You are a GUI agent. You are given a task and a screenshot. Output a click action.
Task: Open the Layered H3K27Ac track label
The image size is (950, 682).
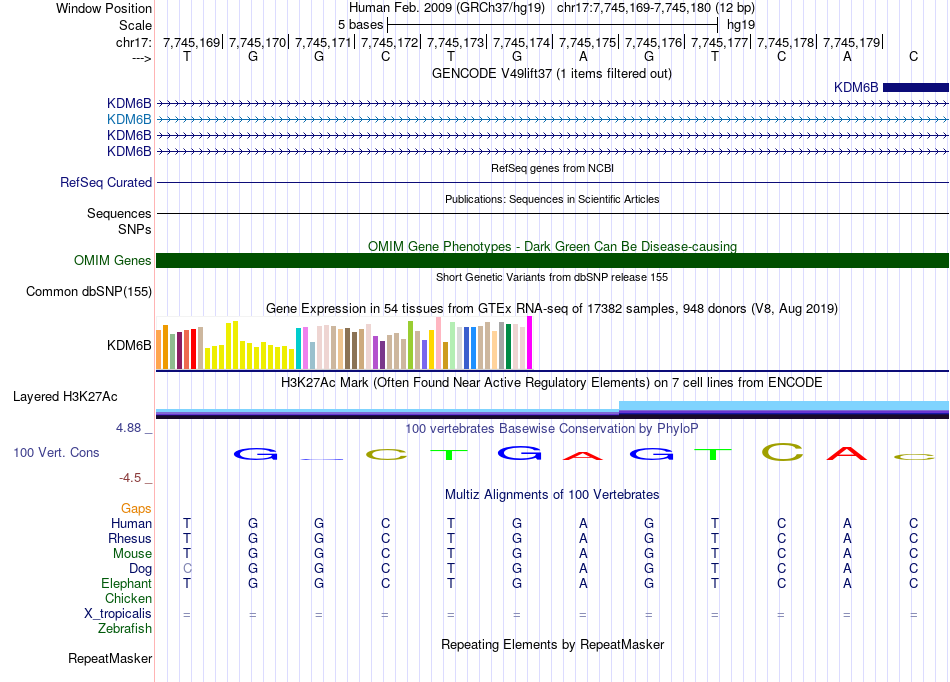pyautogui.click(x=65, y=397)
